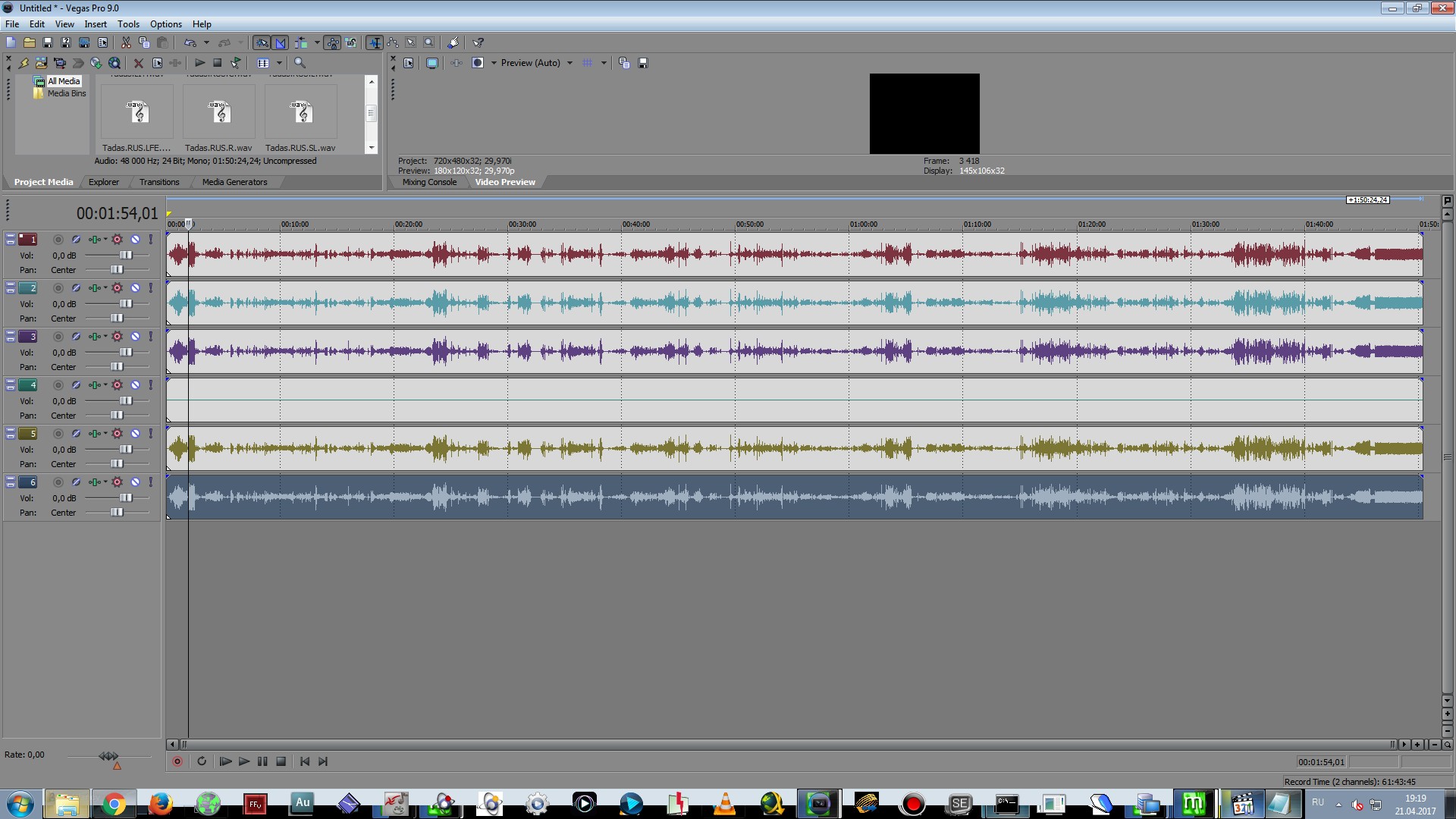The image size is (1456, 819).
Task: Open Video Preview Project Properties icon
Action: coord(409,63)
